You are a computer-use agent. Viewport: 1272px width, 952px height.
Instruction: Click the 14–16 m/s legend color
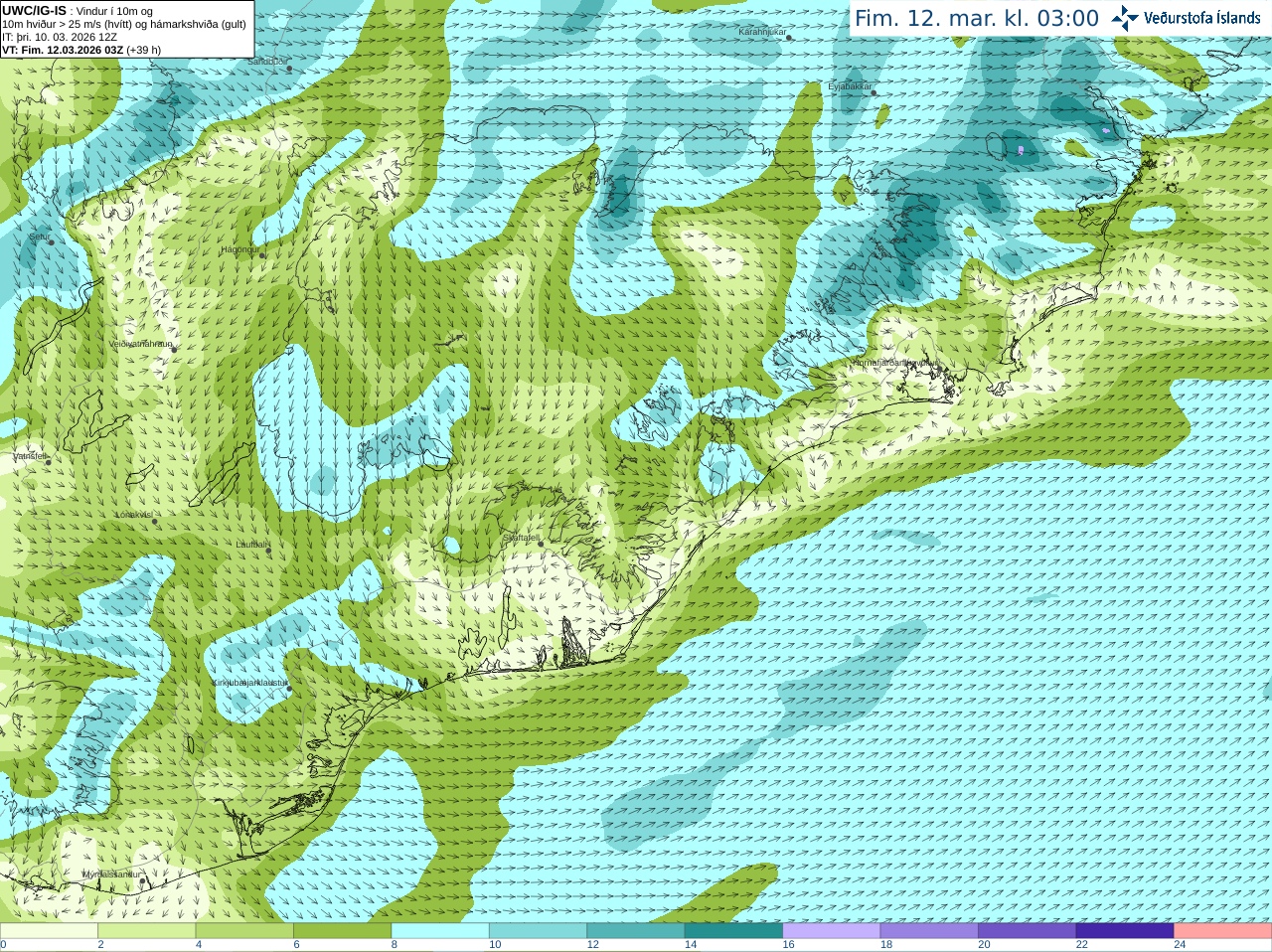tap(733, 931)
